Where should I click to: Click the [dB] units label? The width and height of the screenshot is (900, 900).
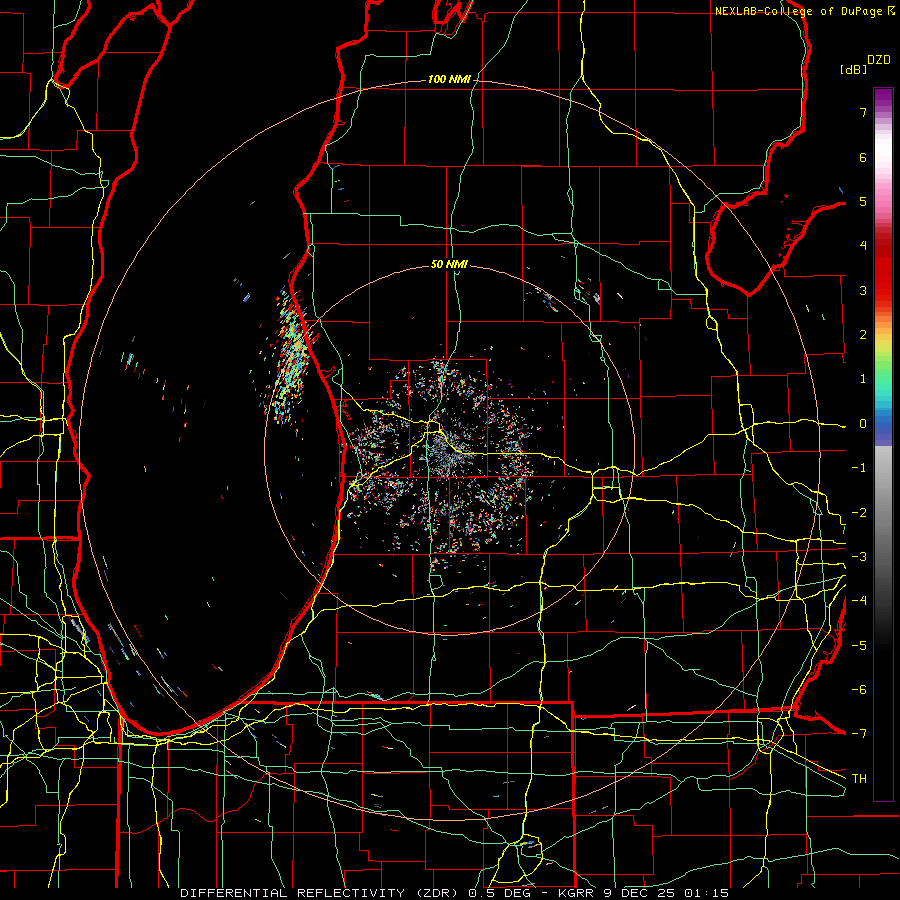pos(854,69)
